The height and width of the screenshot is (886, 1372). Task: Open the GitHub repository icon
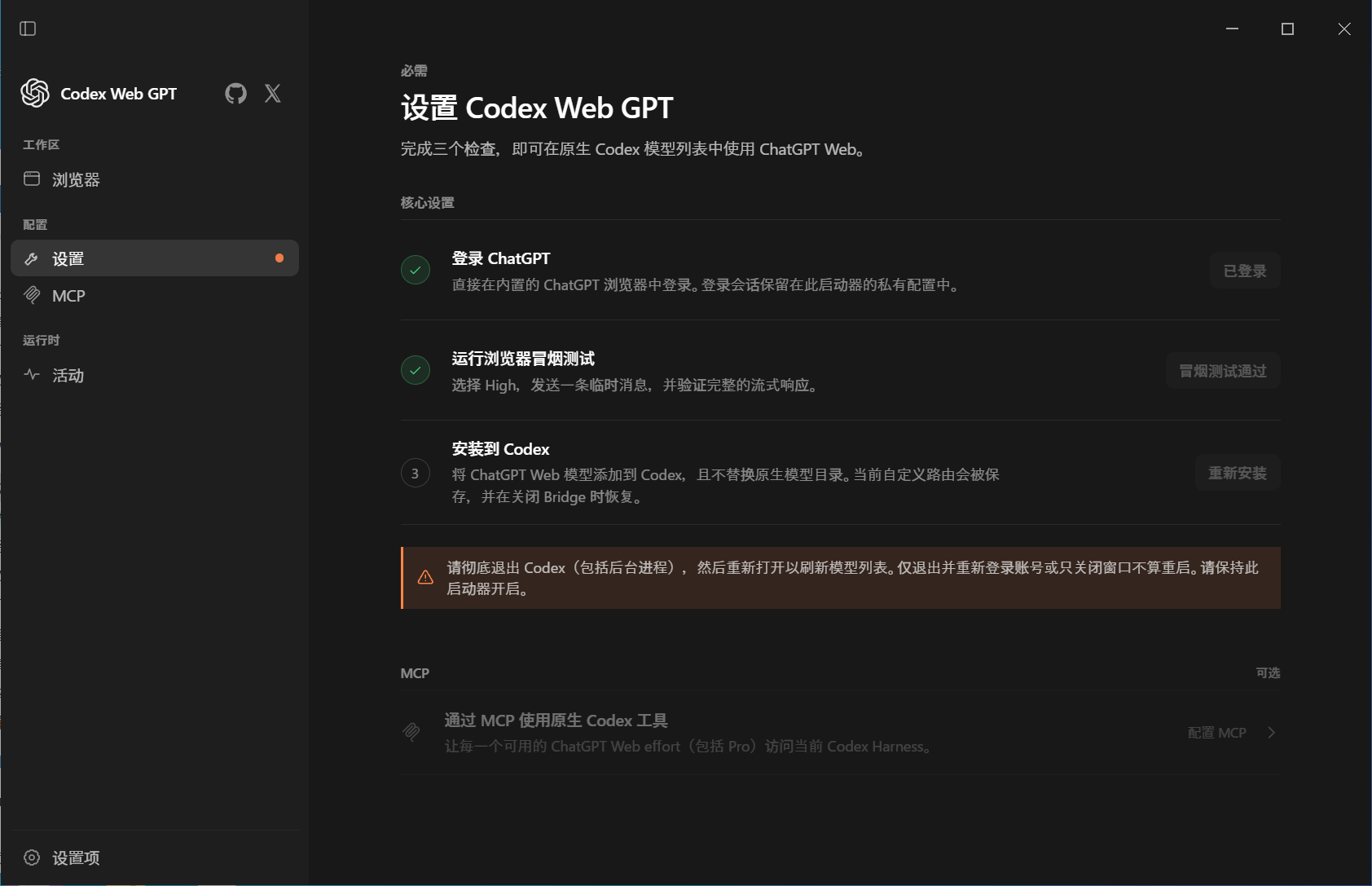click(x=235, y=94)
